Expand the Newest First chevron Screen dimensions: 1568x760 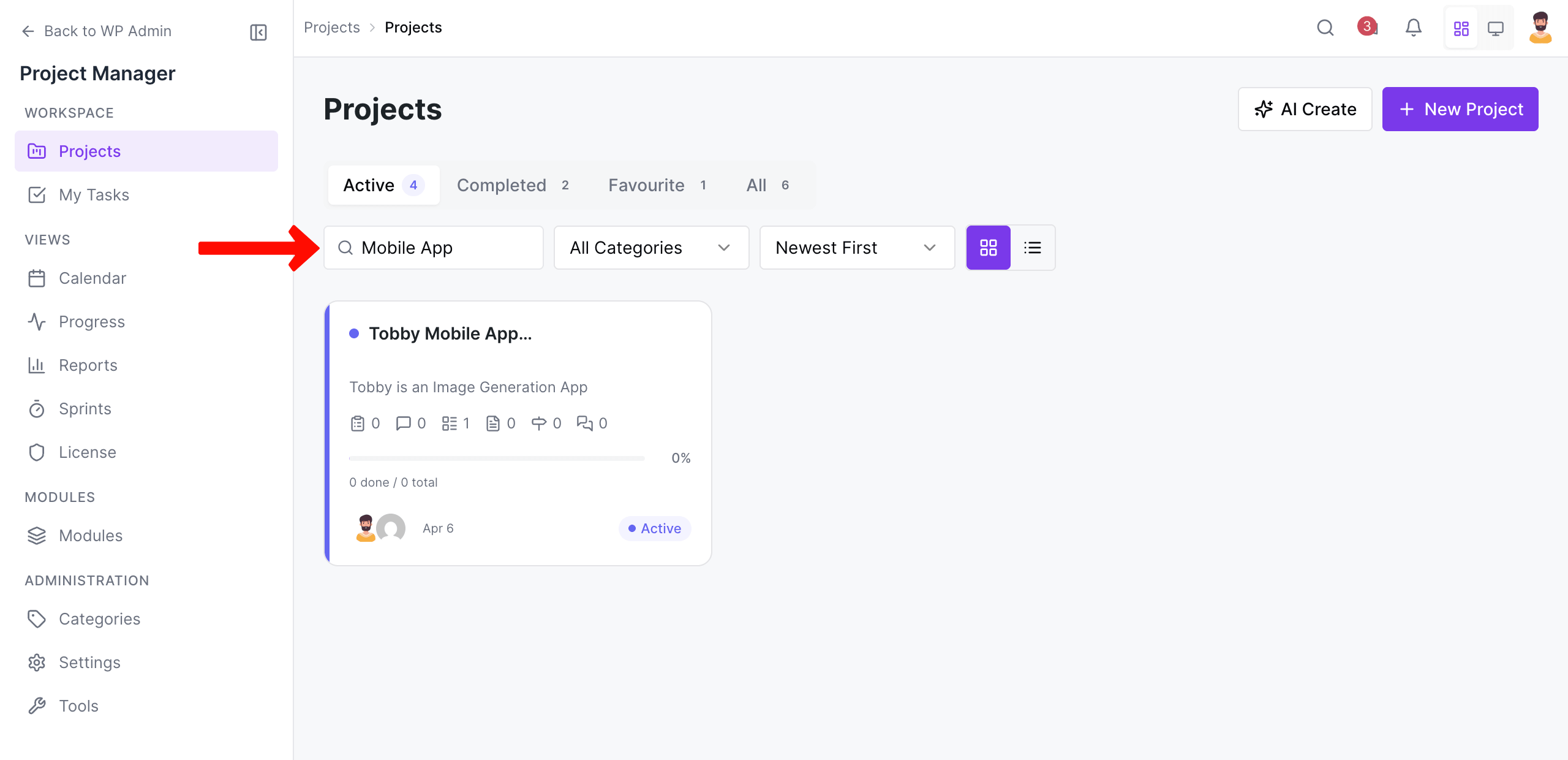point(930,248)
